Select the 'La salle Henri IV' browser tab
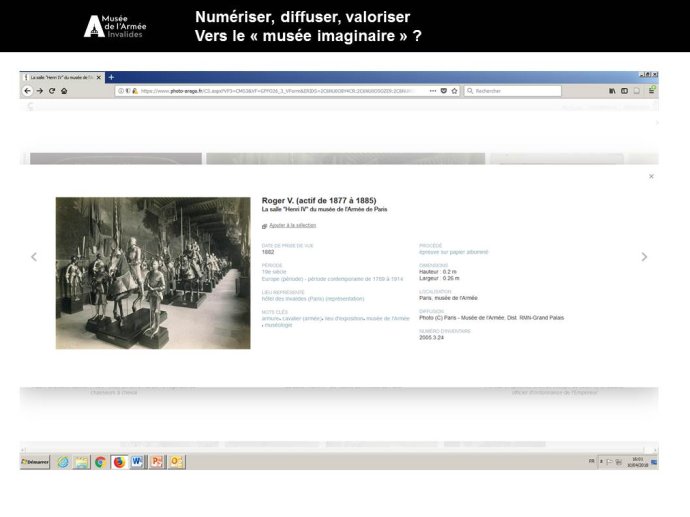The width and height of the screenshot is (690, 517). click(62, 77)
